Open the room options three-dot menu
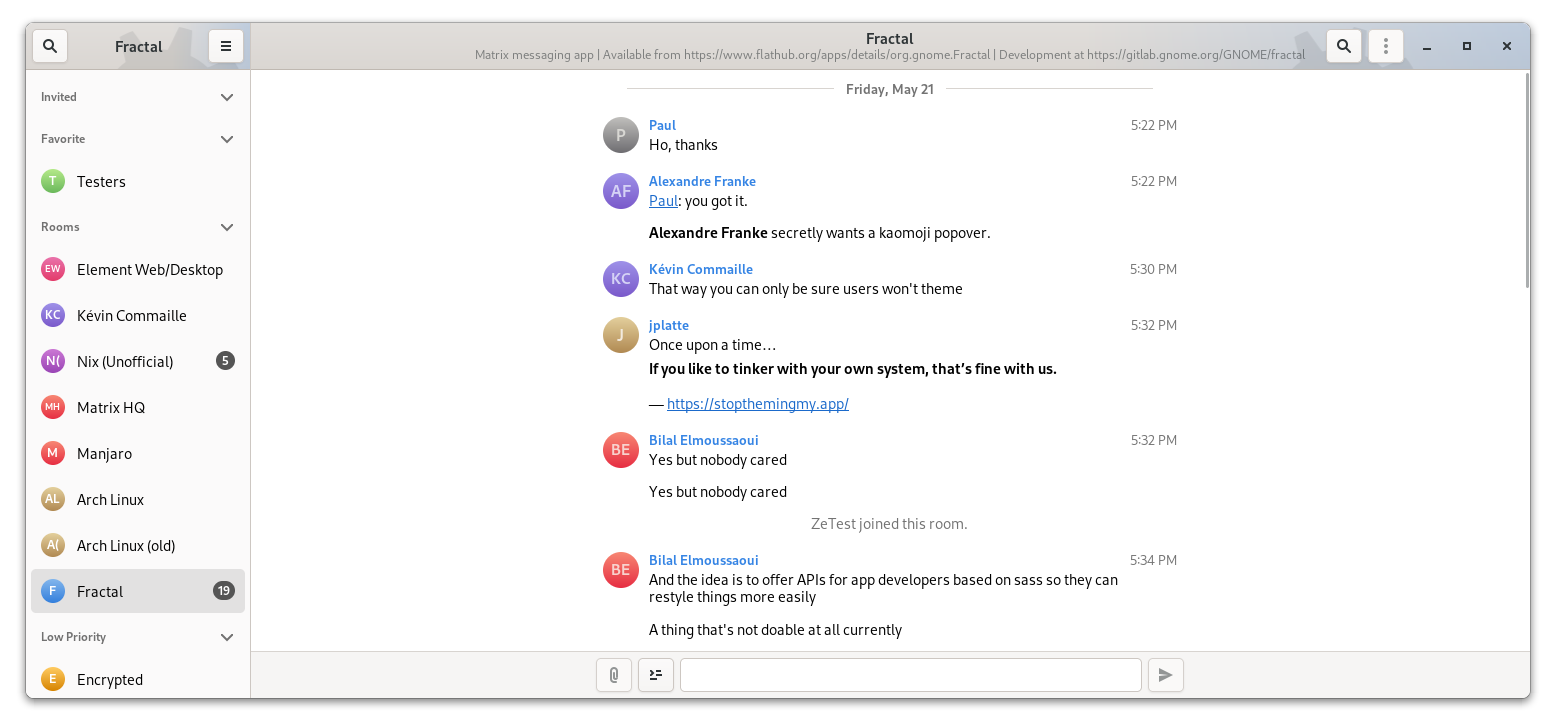 tap(1385, 46)
